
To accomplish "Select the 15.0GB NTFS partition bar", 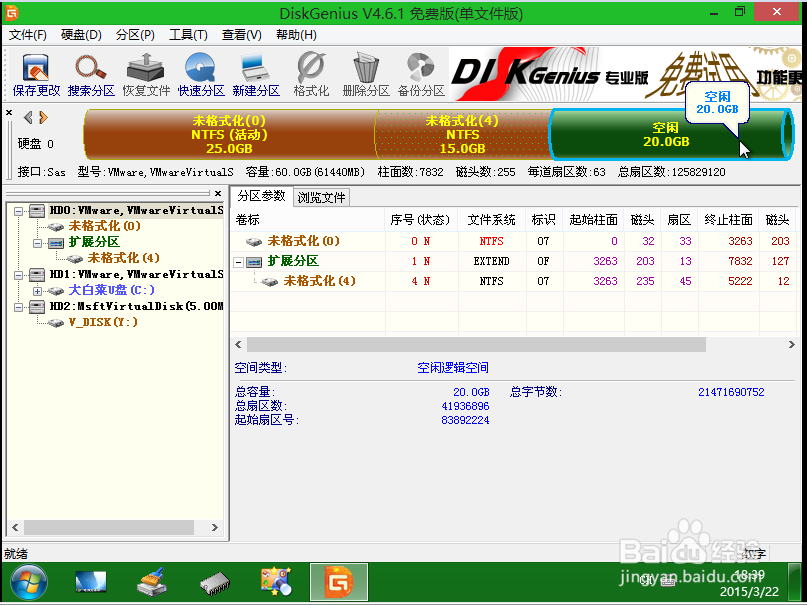I will (463, 134).
